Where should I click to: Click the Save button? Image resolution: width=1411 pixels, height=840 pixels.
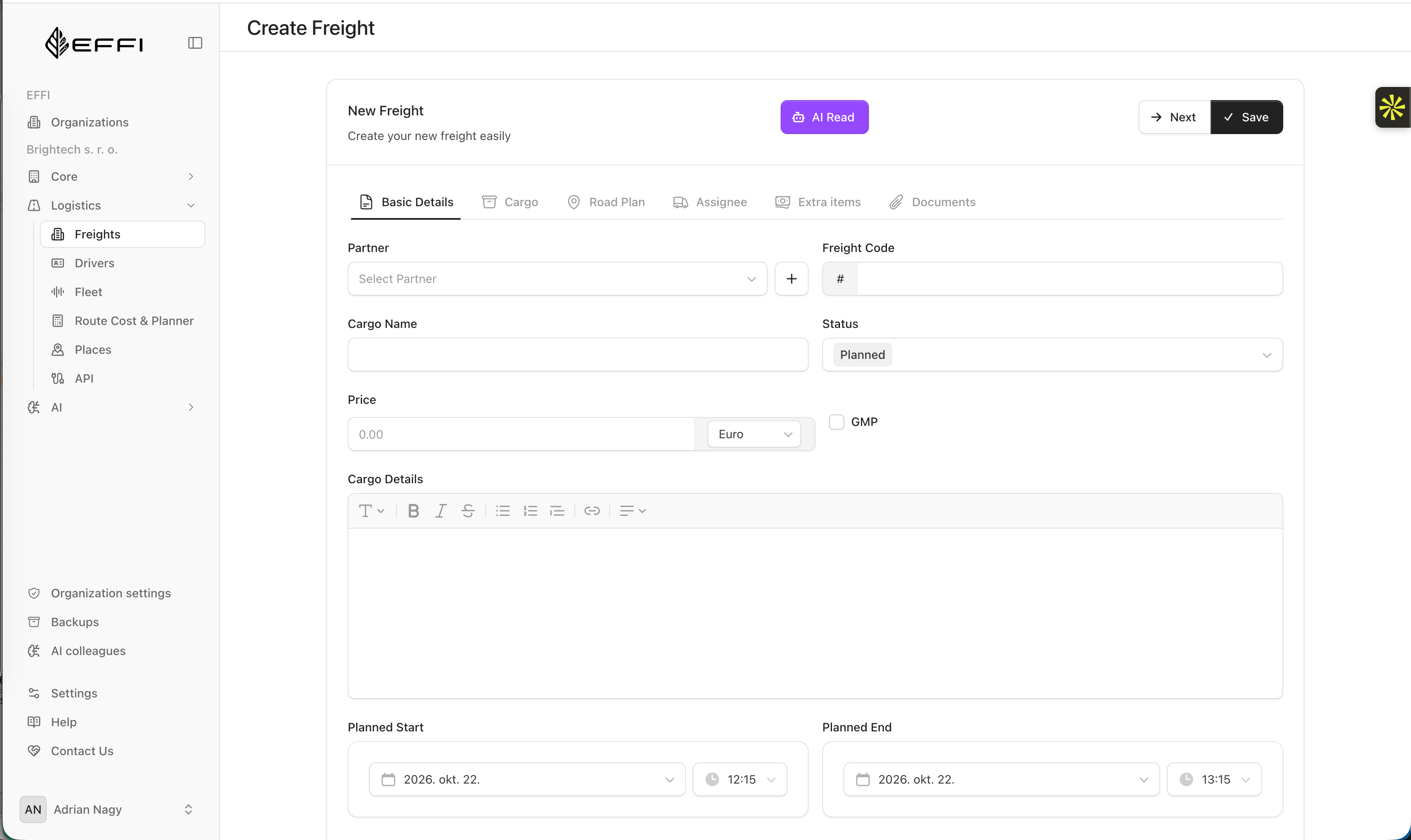tap(1246, 117)
